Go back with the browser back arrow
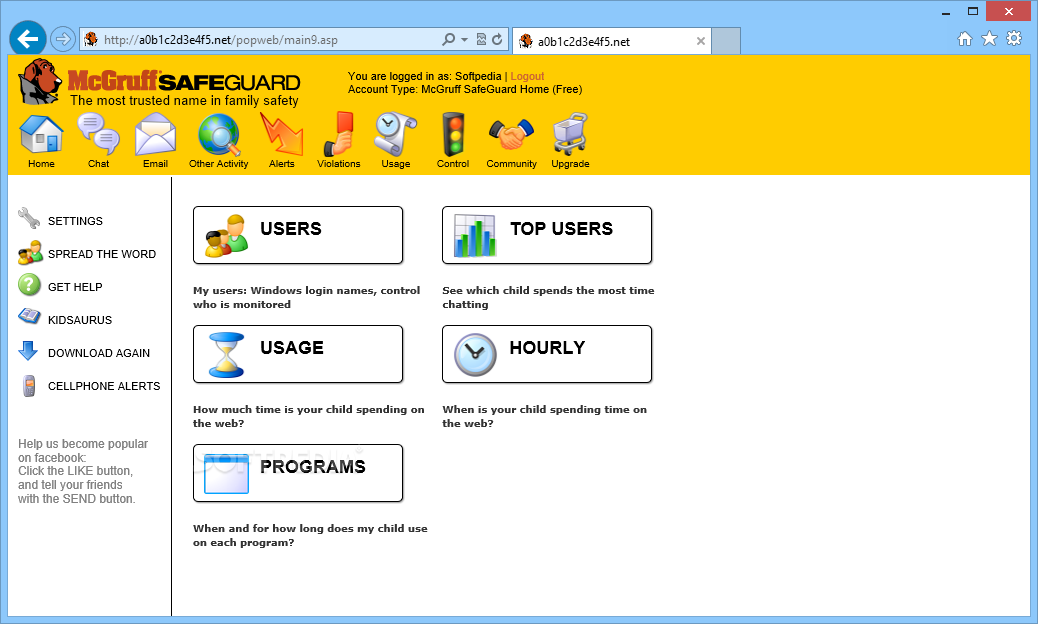 pyautogui.click(x=28, y=39)
